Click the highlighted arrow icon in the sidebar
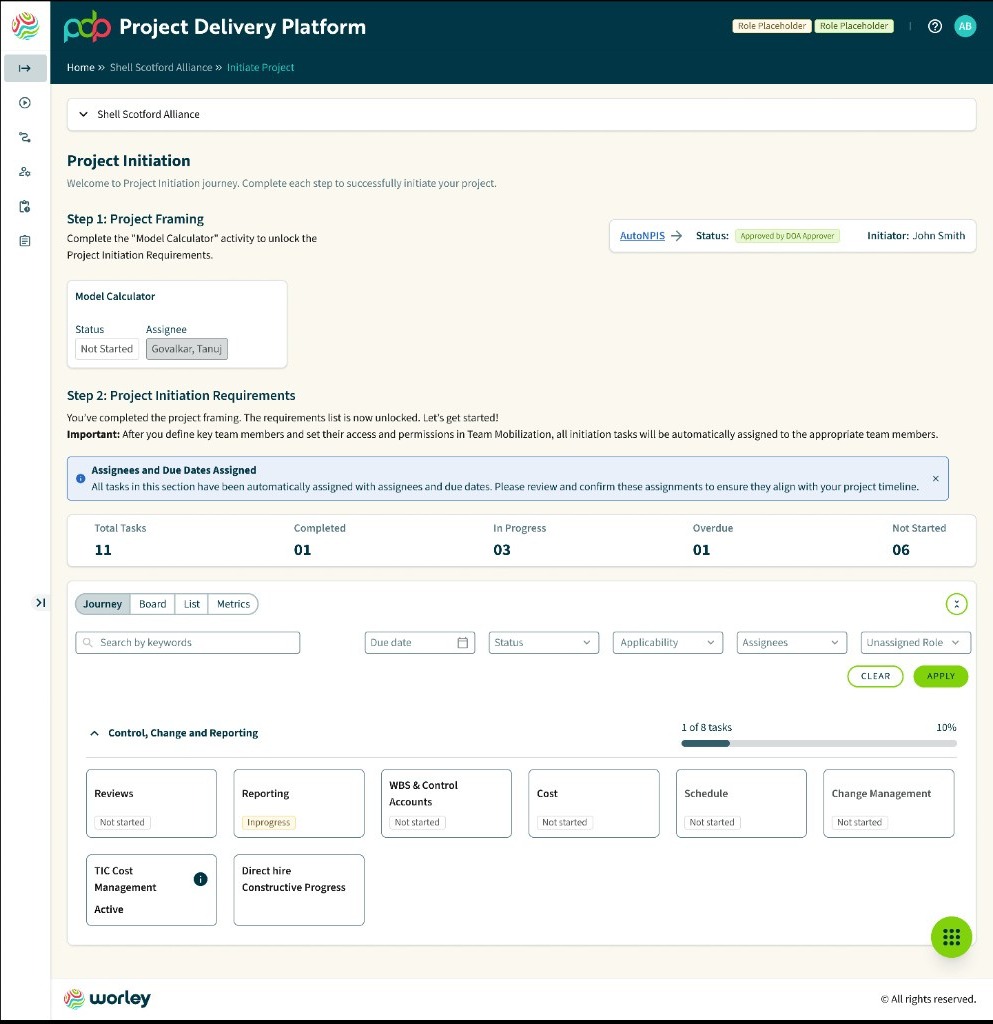The height and width of the screenshot is (1024, 993). tap(25, 68)
